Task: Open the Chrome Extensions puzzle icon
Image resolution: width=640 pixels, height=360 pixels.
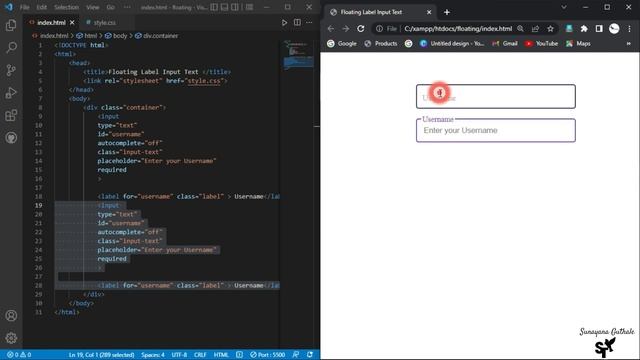Action: (x=584, y=29)
